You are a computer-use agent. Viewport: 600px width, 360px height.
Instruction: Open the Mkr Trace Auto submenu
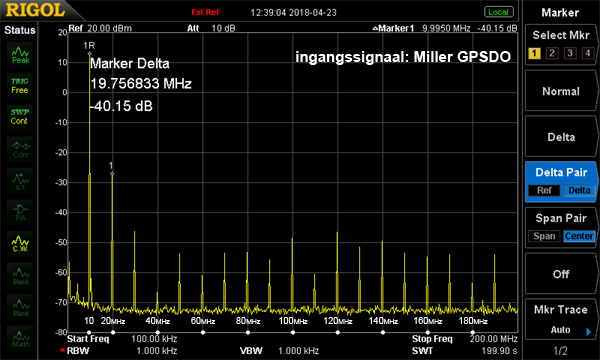561,319
